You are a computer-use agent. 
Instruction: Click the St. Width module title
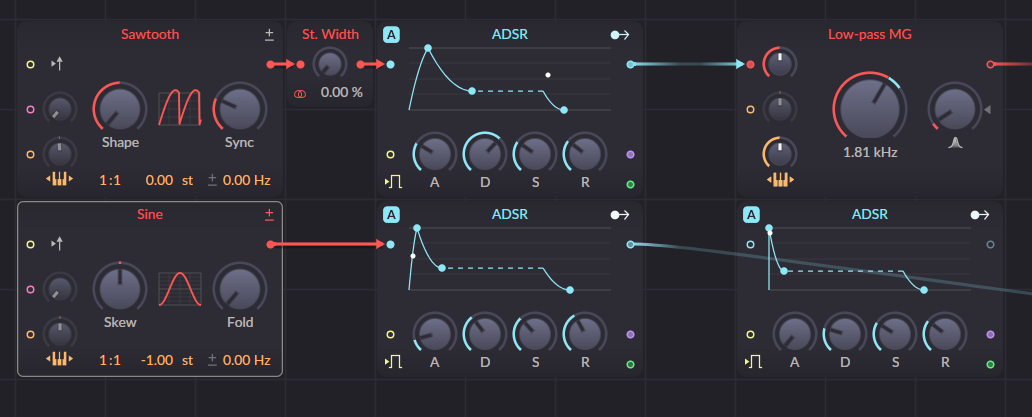(x=330, y=34)
